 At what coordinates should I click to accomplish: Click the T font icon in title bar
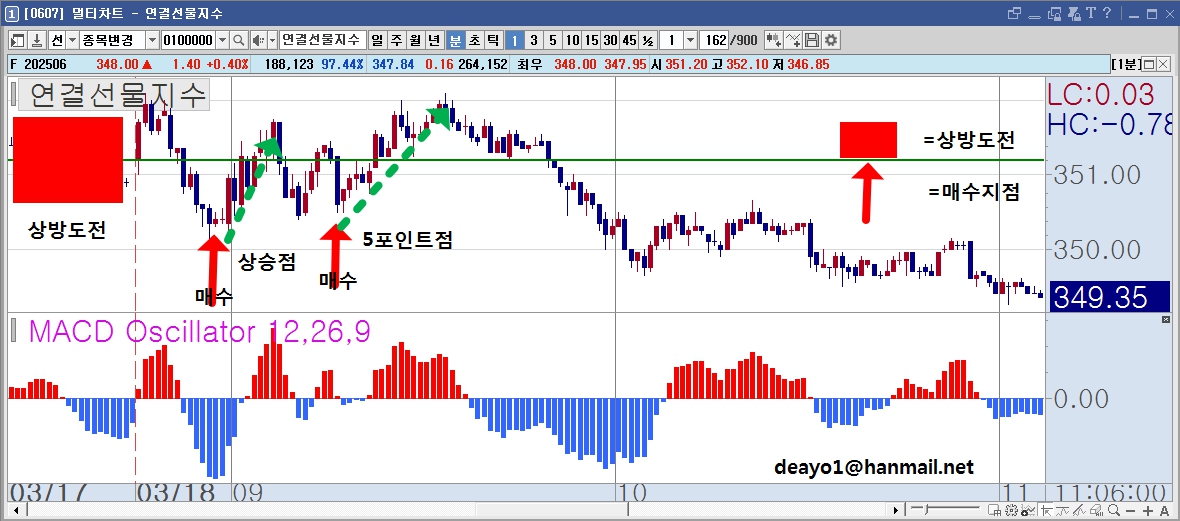click(x=1090, y=14)
